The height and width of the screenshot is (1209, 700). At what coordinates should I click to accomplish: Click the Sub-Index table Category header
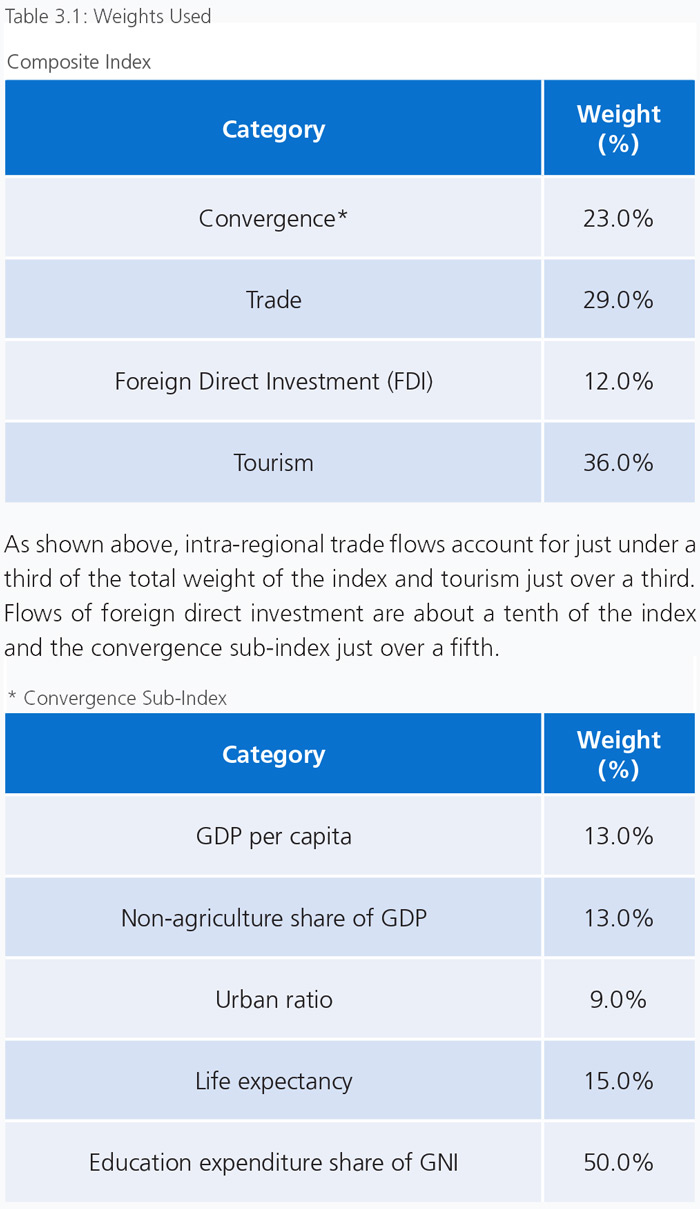pos(273,753)
